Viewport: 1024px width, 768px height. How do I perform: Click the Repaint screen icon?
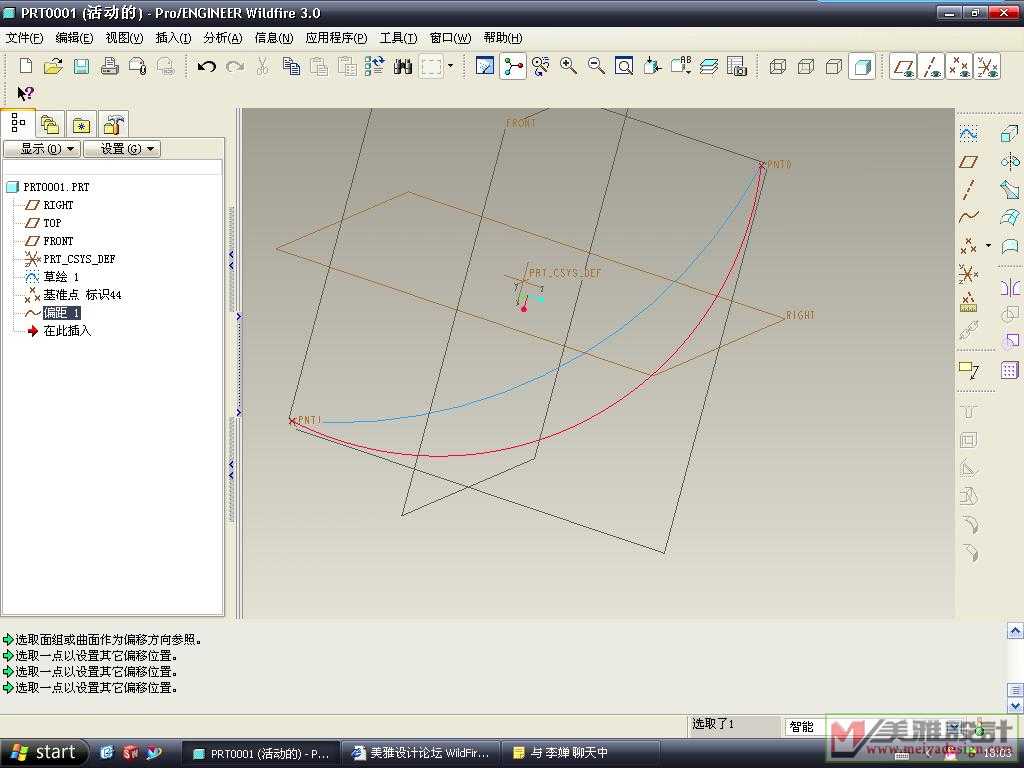485,66
